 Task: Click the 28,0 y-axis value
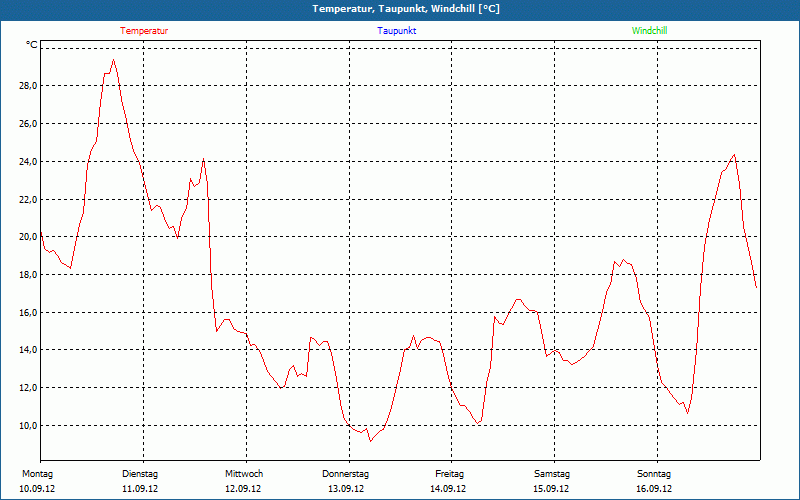(x=28, y=86)
